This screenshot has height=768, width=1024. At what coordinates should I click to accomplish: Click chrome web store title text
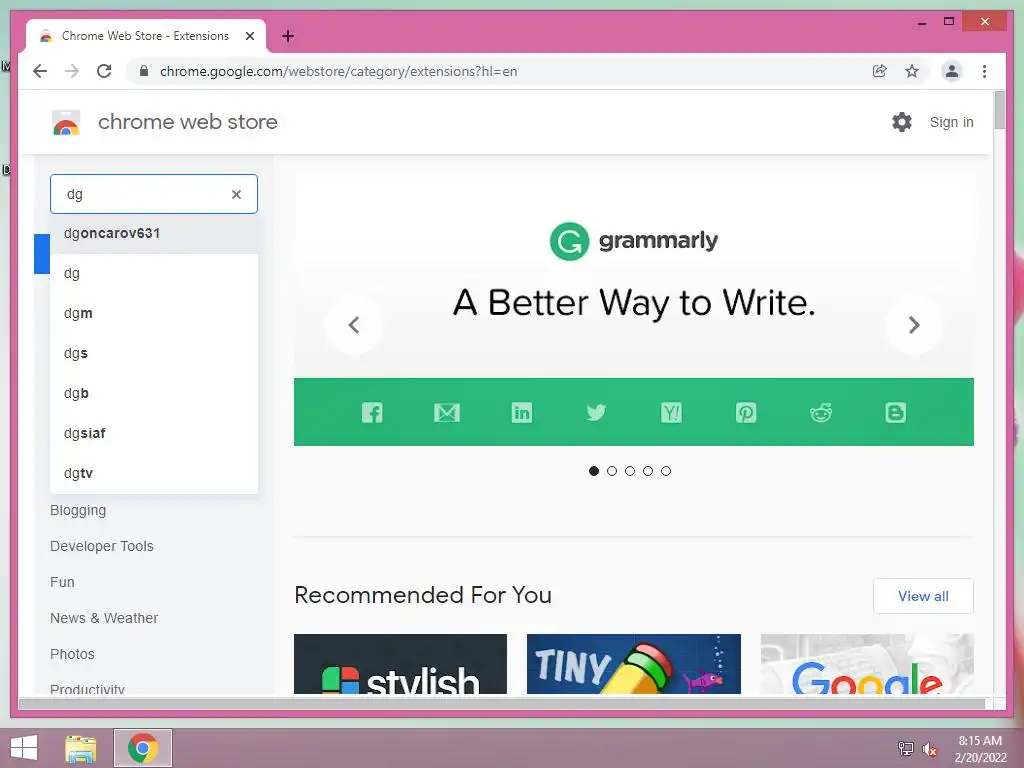(x=187, y=122)
